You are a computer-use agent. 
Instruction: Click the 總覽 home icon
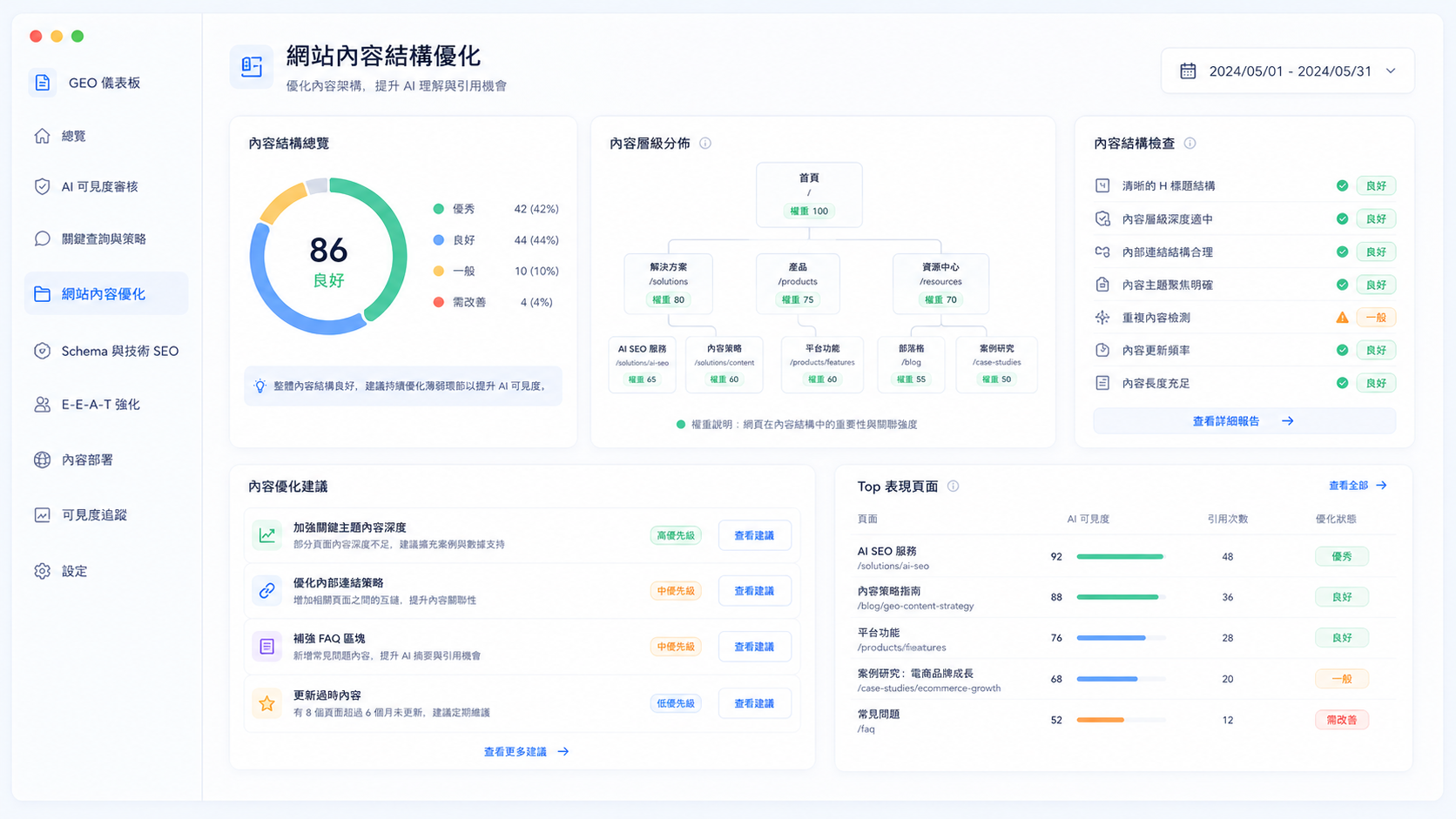click(42, 136)
